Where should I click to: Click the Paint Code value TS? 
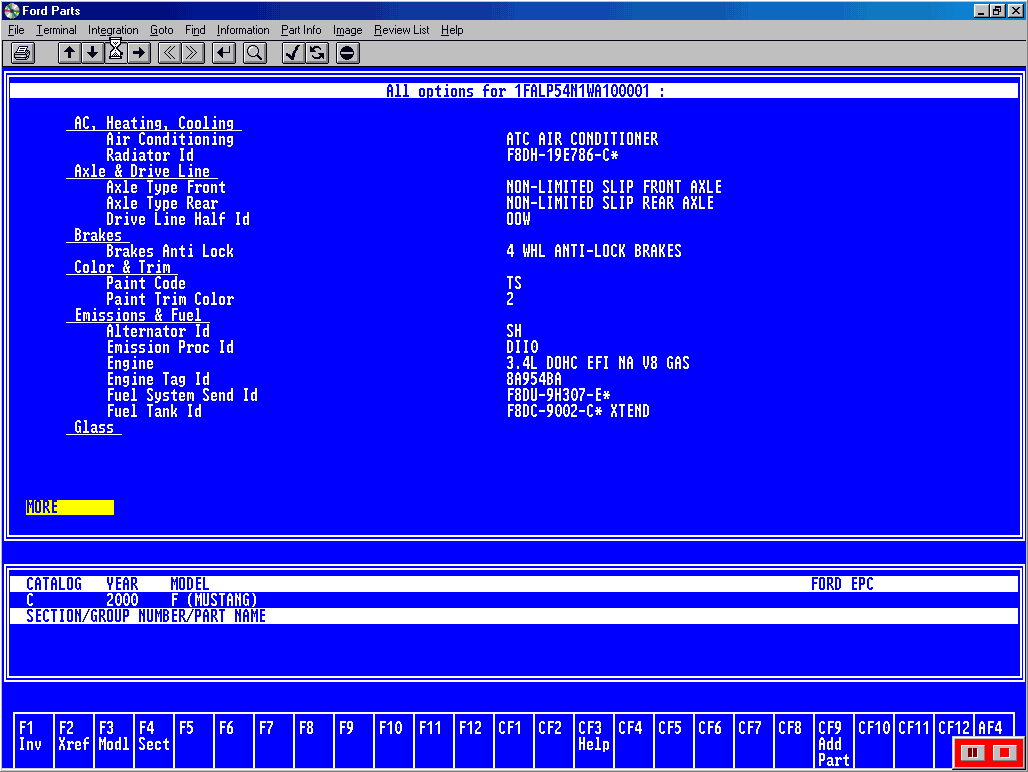(x=514, y=283)
